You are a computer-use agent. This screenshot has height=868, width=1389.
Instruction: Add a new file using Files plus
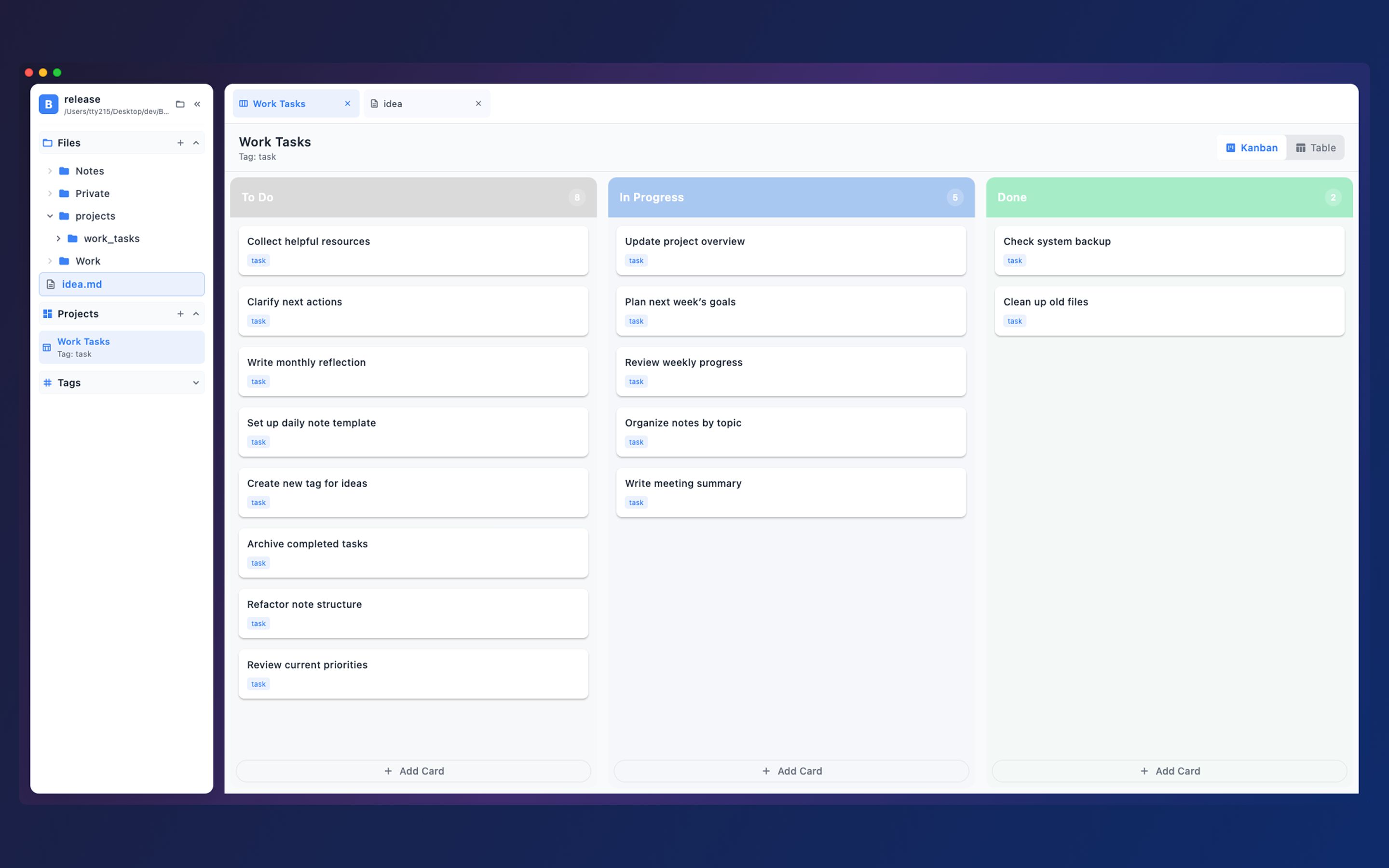tap(180, 143)
